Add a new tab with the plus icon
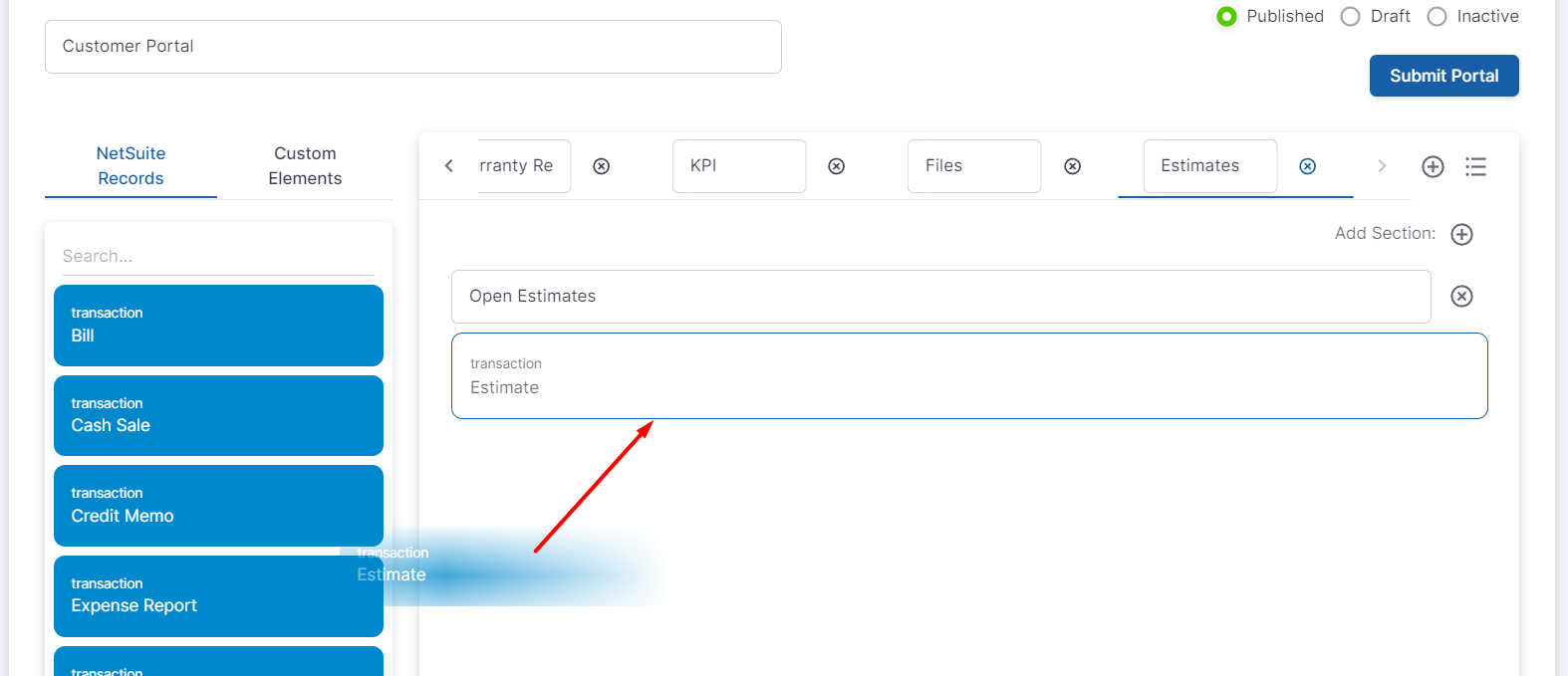 click(x=1433, y=166)
